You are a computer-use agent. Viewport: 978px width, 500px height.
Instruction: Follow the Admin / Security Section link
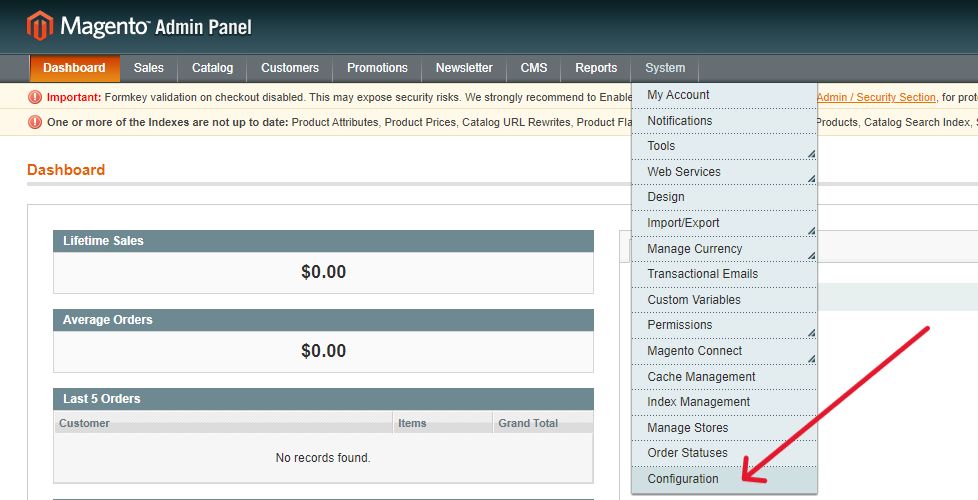[x=876, y=97]
